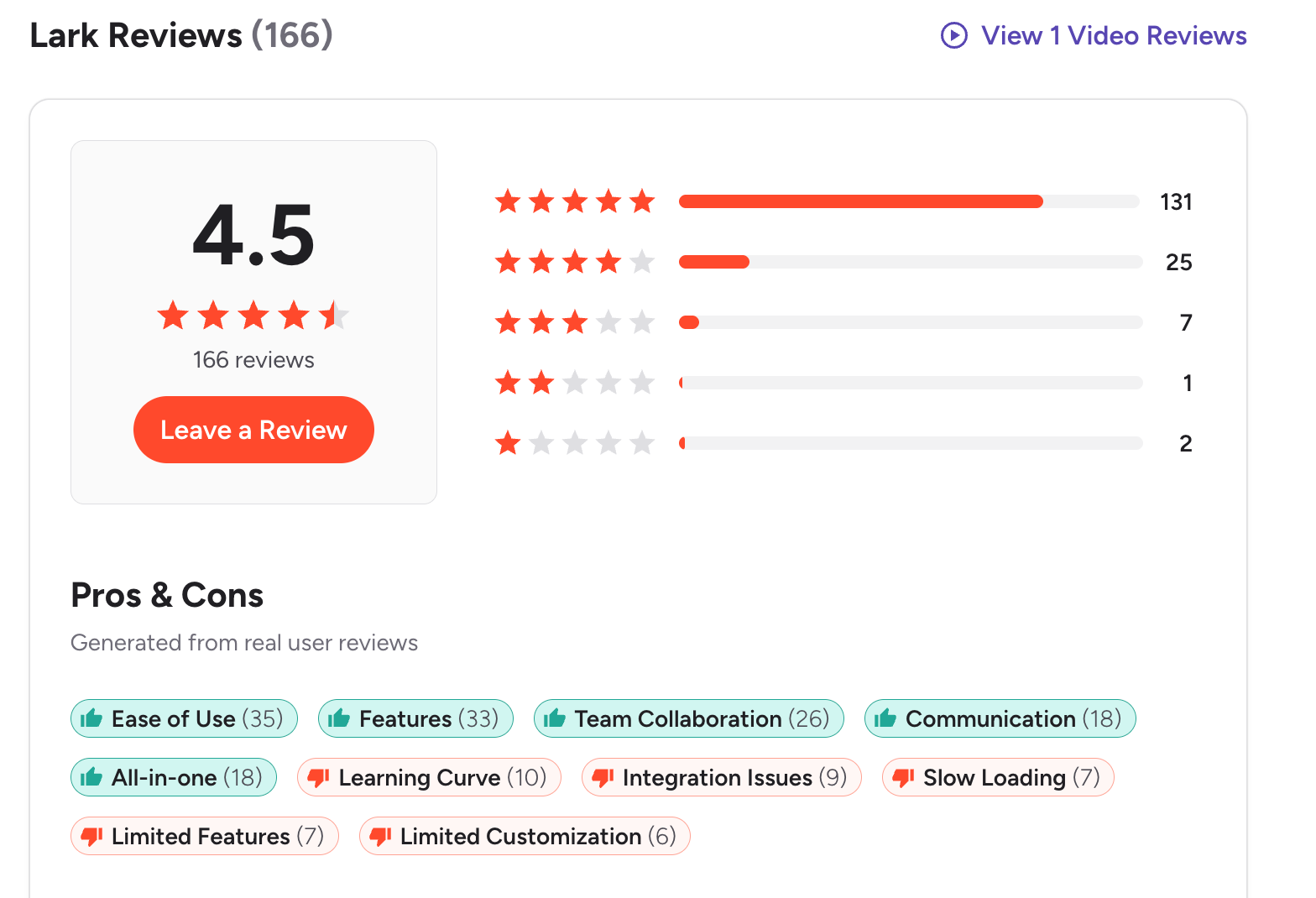
Task: Click the 25 count for four stars
Action: pyautogui.click(x=1179, y=263)
